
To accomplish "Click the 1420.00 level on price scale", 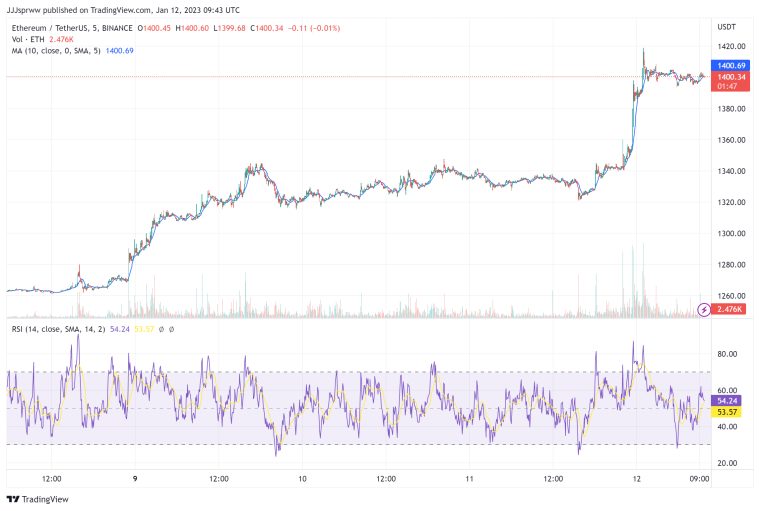I will [731, 47].
